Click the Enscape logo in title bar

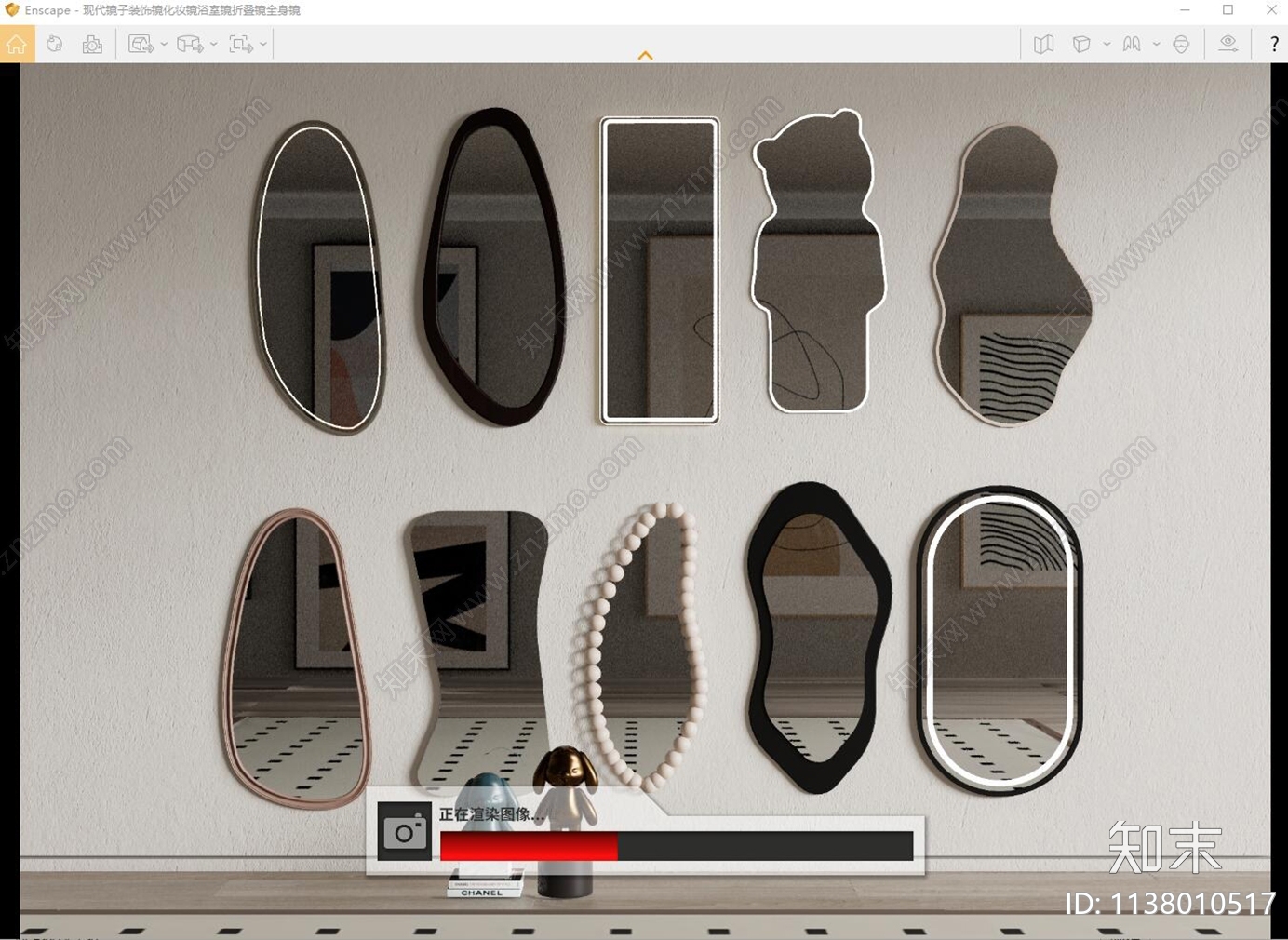(x=11, y=10)
